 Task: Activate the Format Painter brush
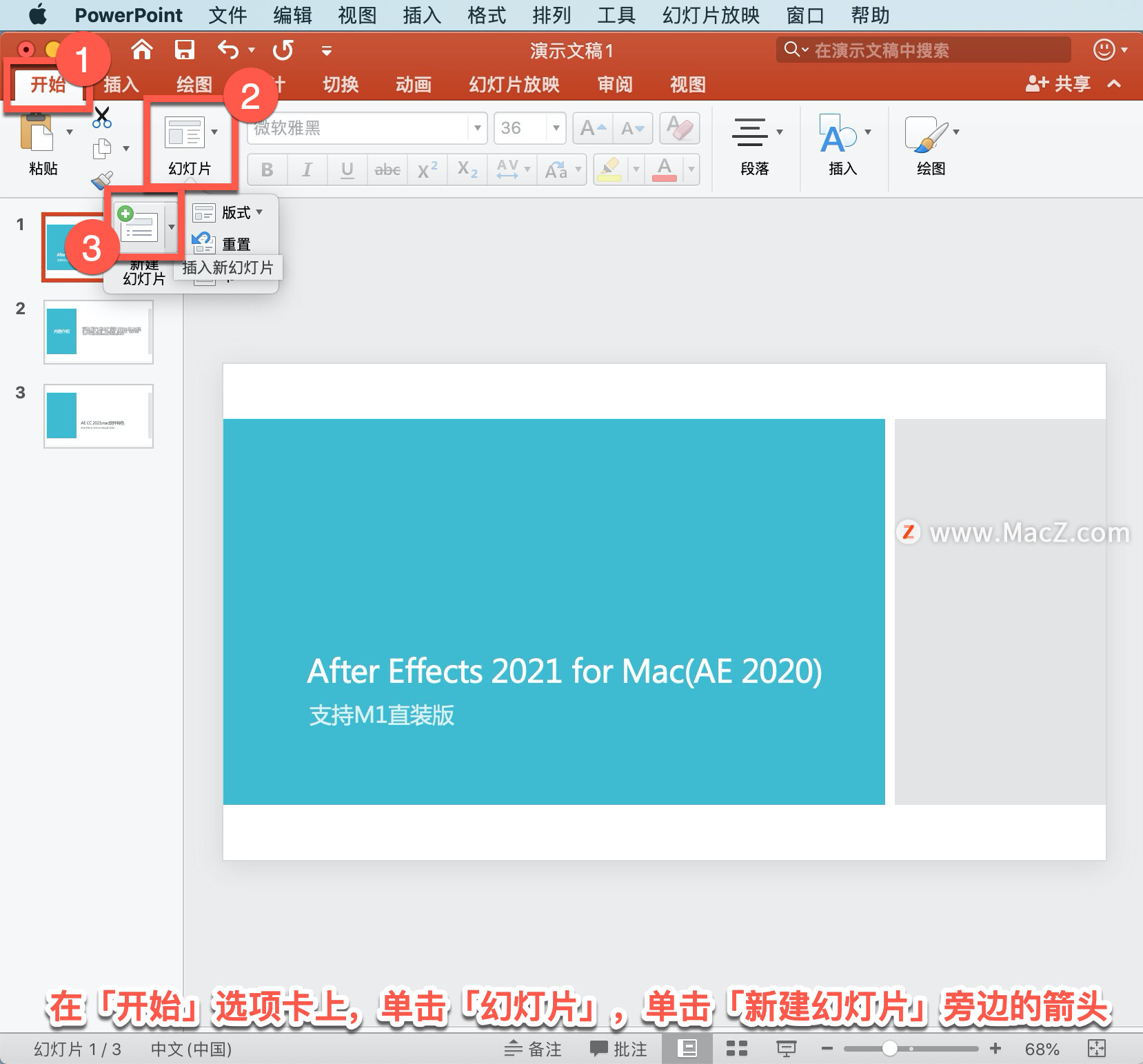tap(102, 180)
